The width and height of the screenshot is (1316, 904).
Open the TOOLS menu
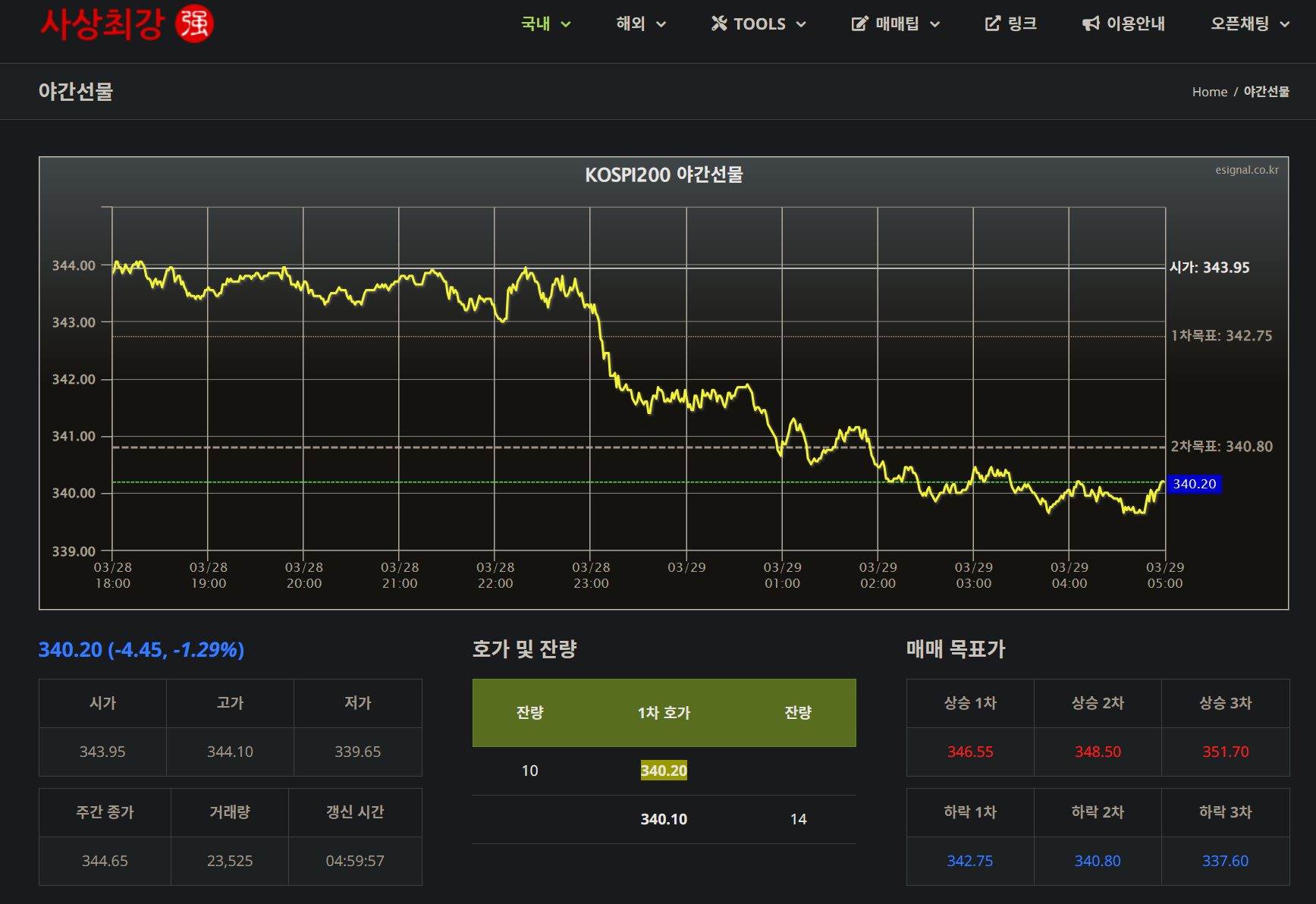[x=759, y=24]
